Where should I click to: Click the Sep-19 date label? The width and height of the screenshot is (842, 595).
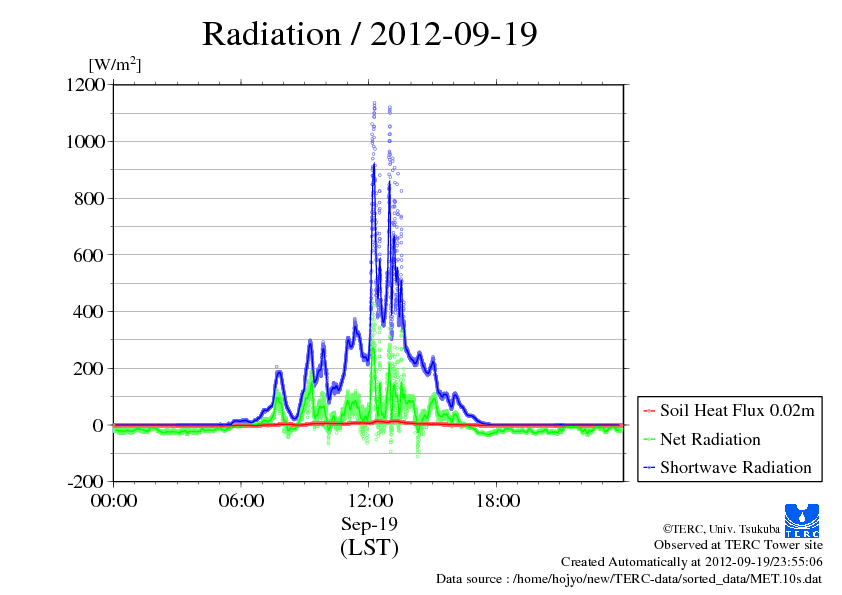(369, 524)
